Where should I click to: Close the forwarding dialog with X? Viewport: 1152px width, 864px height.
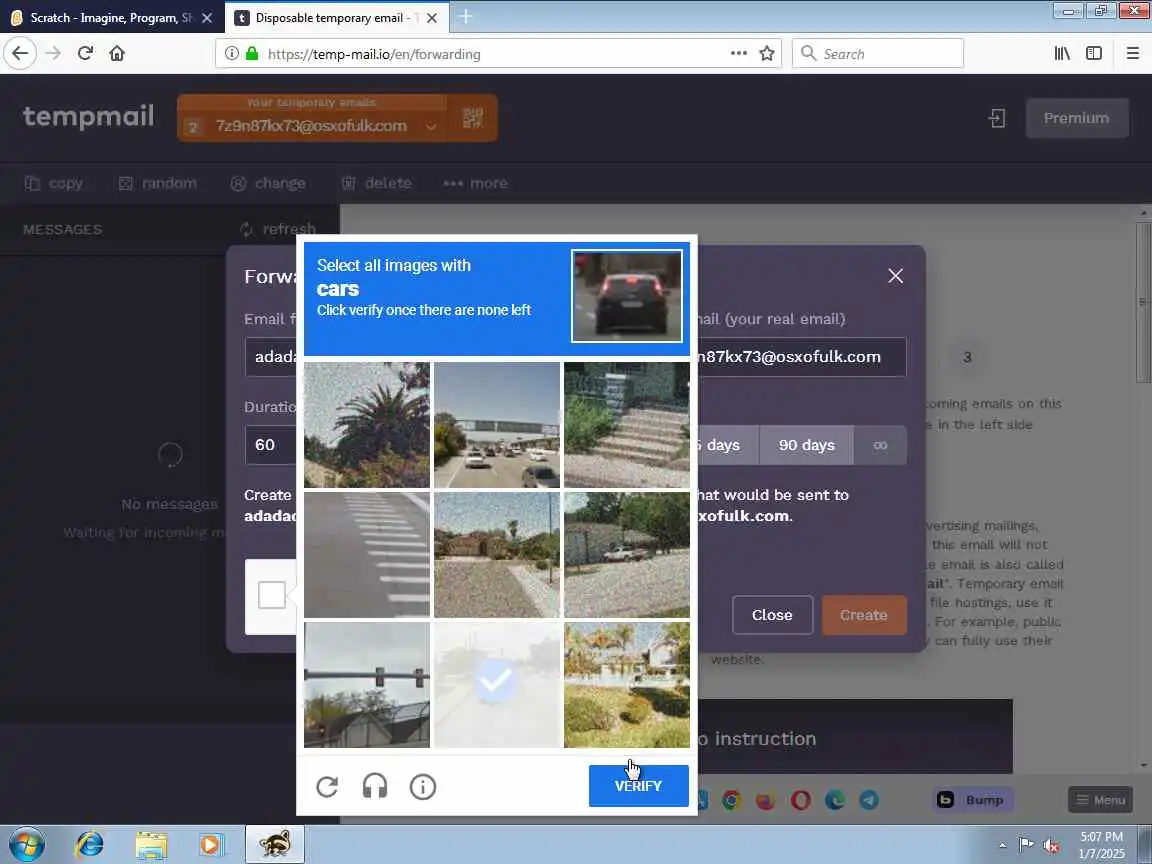[895, 276]
